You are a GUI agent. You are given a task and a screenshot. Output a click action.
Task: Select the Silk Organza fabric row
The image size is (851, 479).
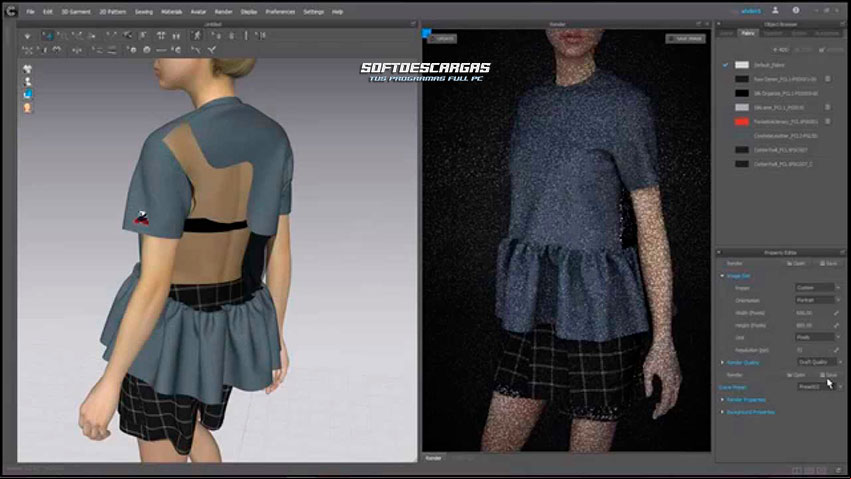(x=778, y=93)
